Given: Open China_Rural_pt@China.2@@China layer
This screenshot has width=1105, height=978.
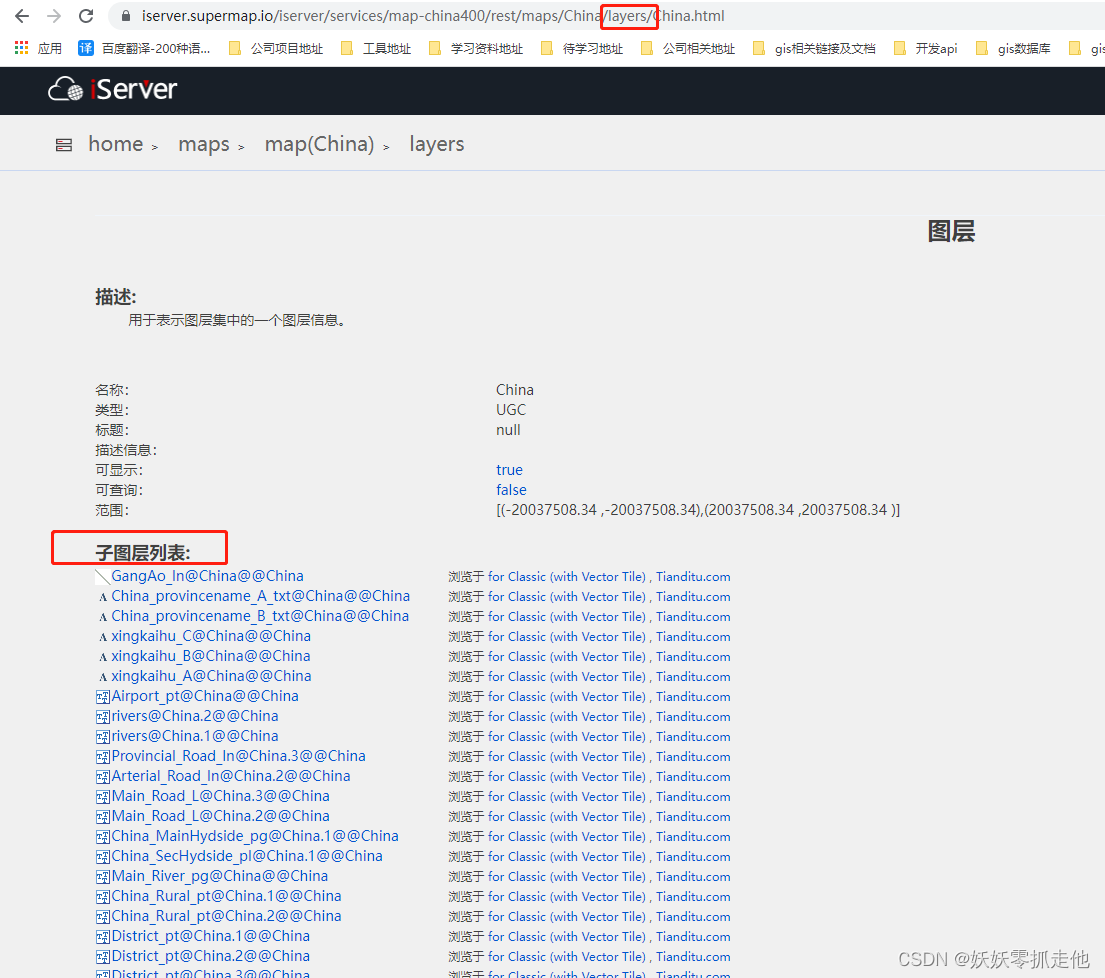Looking at the screenshot, I should [x=226, y=916].
